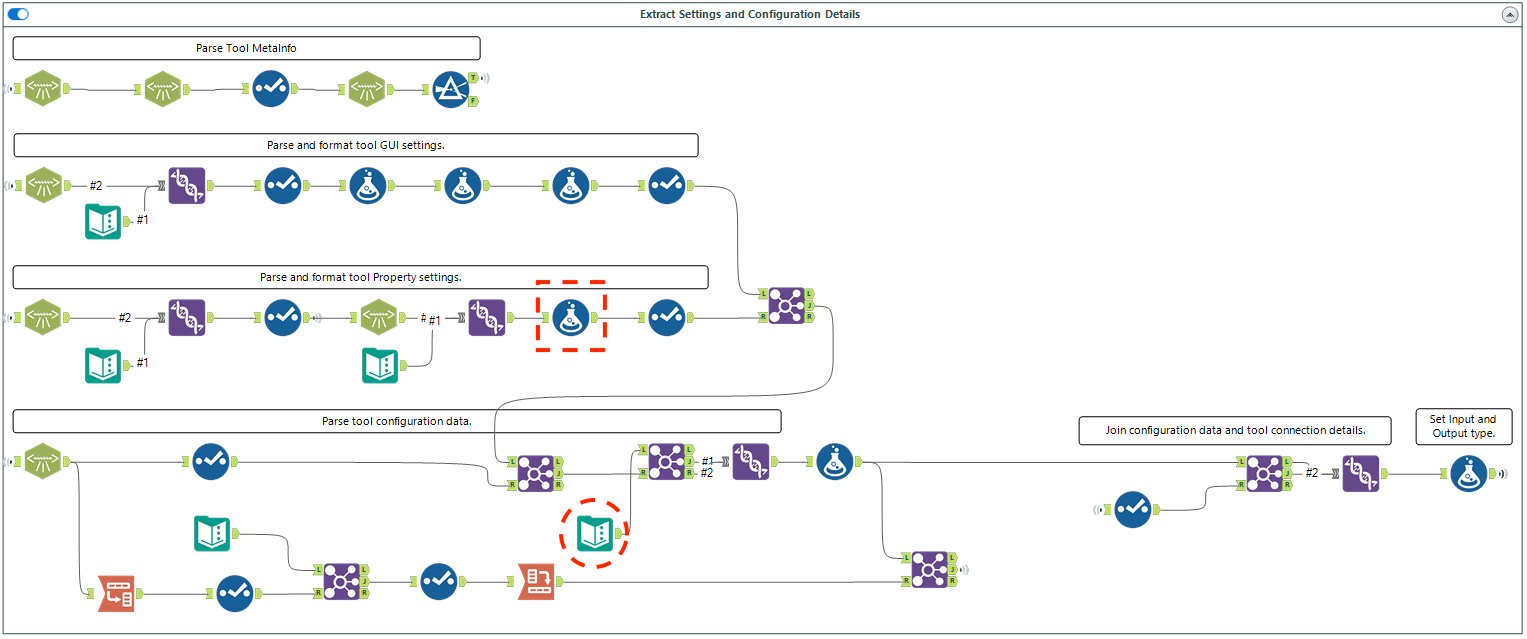
Task: Select the Text Input tool circled in red
Action: (x=593, y=532)
